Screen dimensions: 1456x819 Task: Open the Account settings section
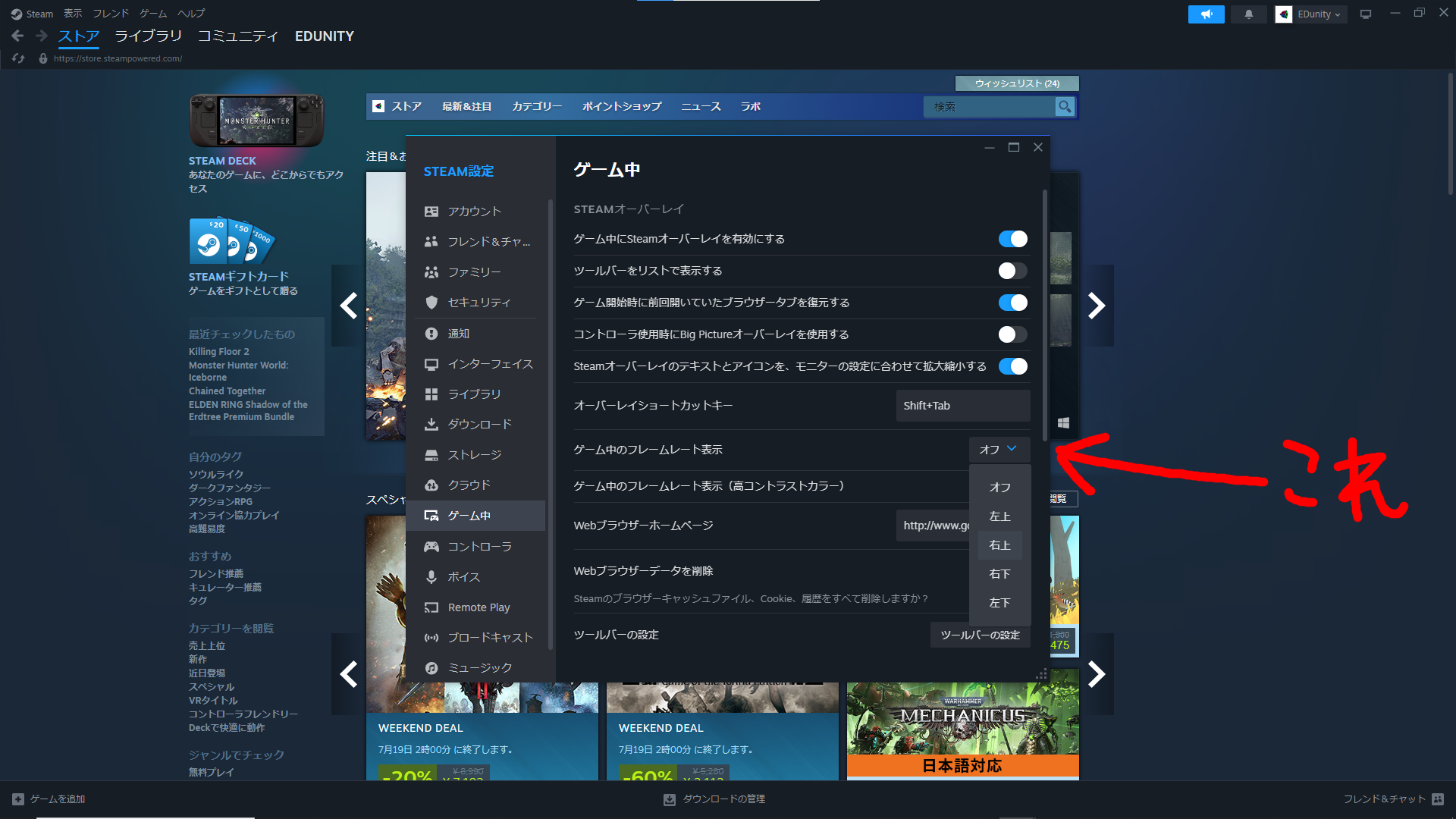[473, 211]
